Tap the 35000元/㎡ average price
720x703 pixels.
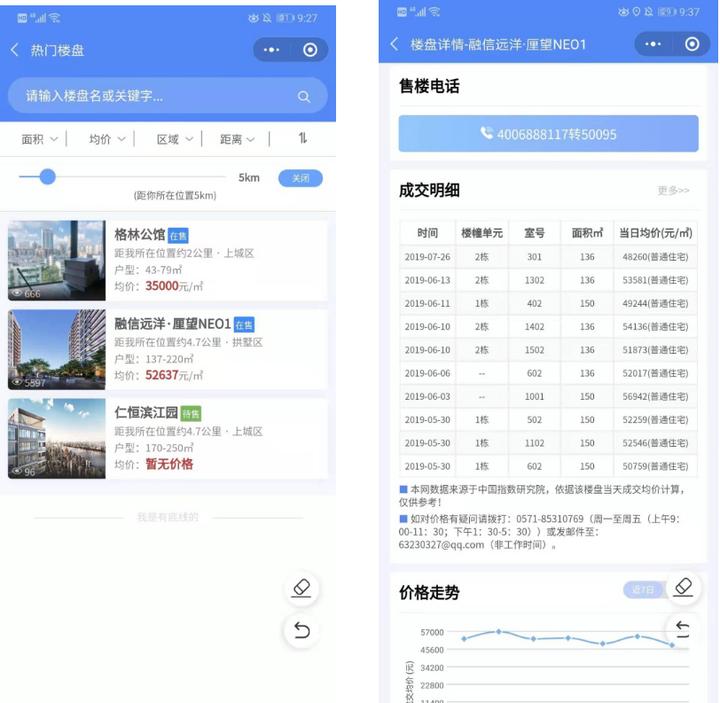174,286
